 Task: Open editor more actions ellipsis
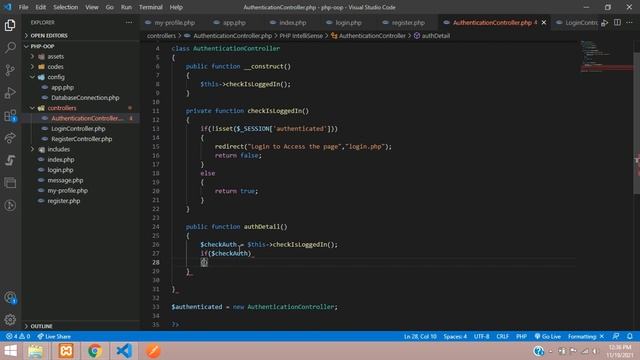click(x=629, y=23)
